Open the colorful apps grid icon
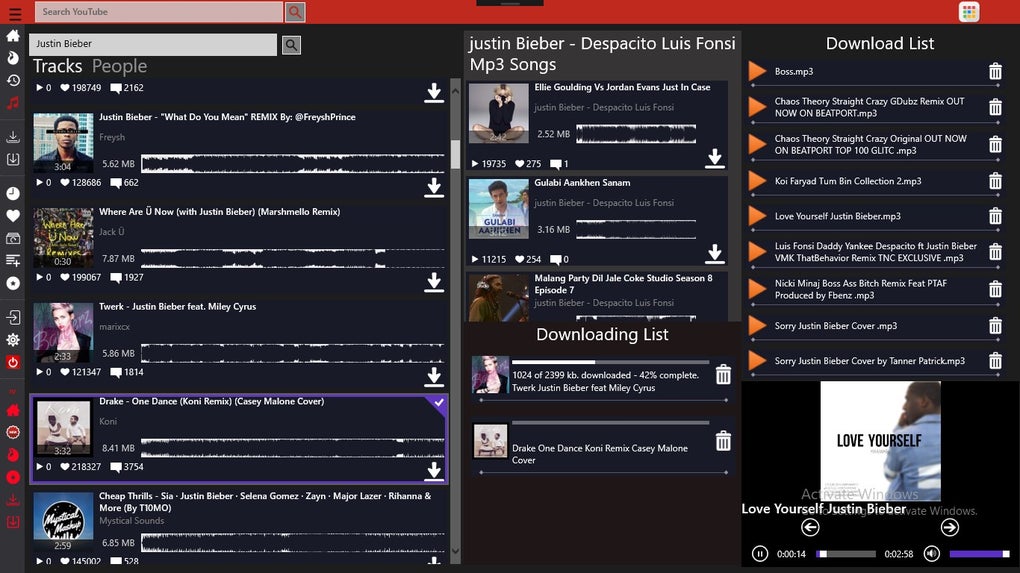 pos(969,12)
